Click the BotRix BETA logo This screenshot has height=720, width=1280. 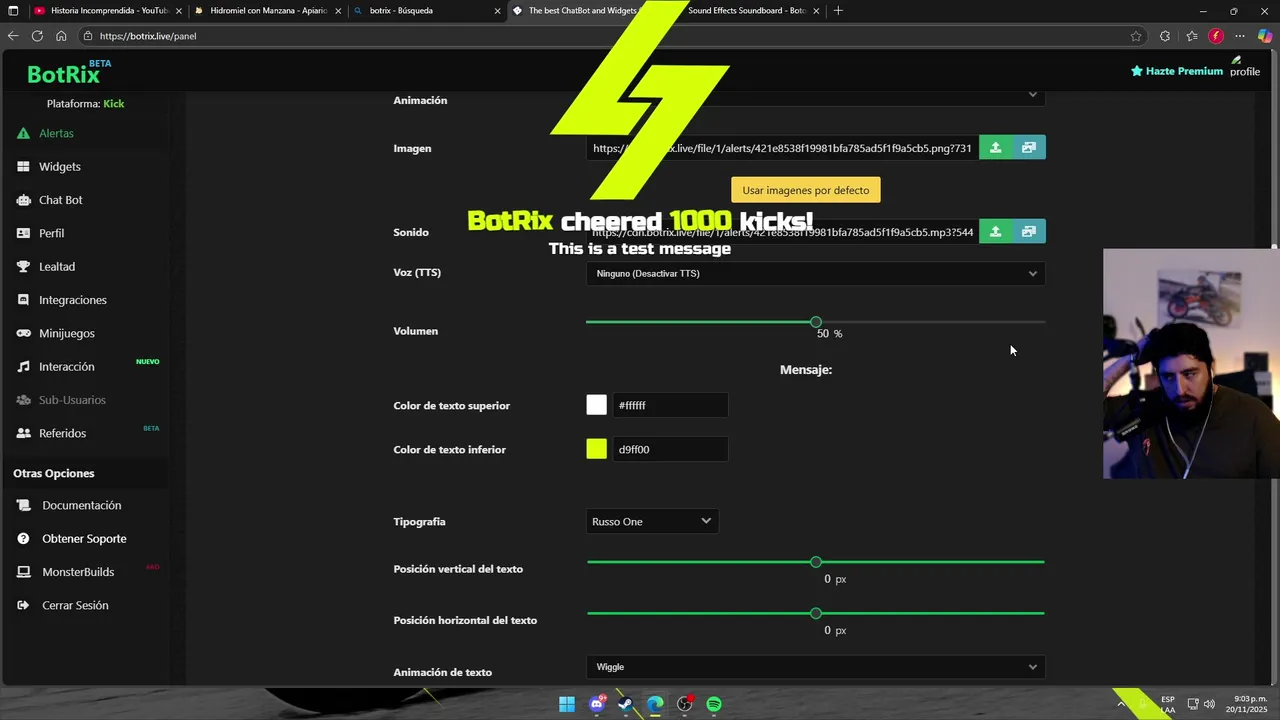point(69,72)
